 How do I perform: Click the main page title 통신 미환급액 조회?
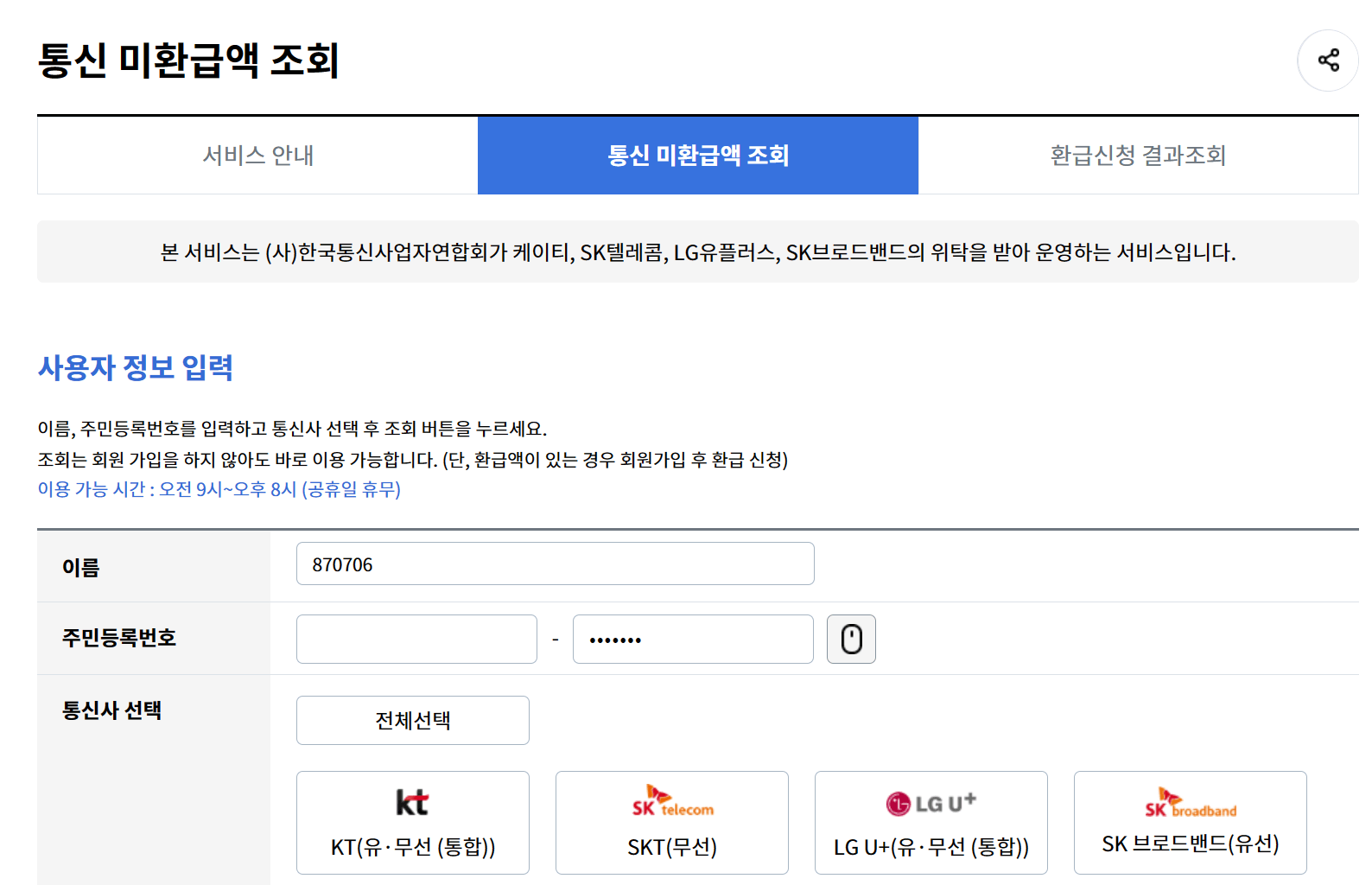tap(188, 60)
